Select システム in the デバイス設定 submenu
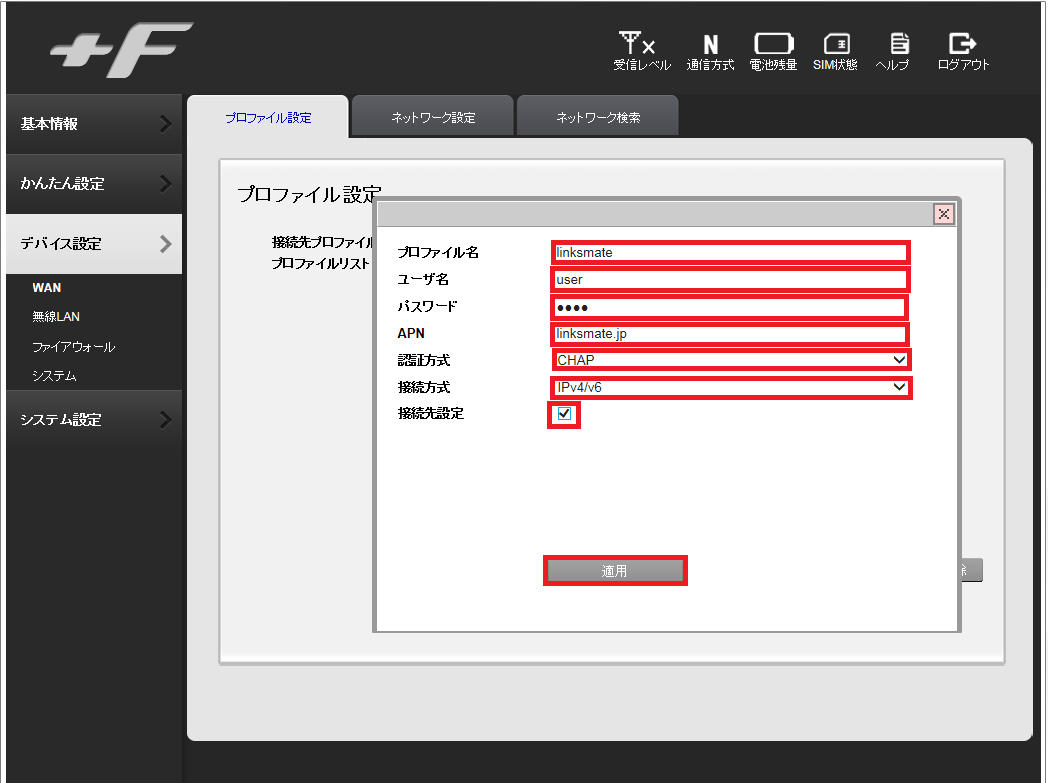 (54, 376)
